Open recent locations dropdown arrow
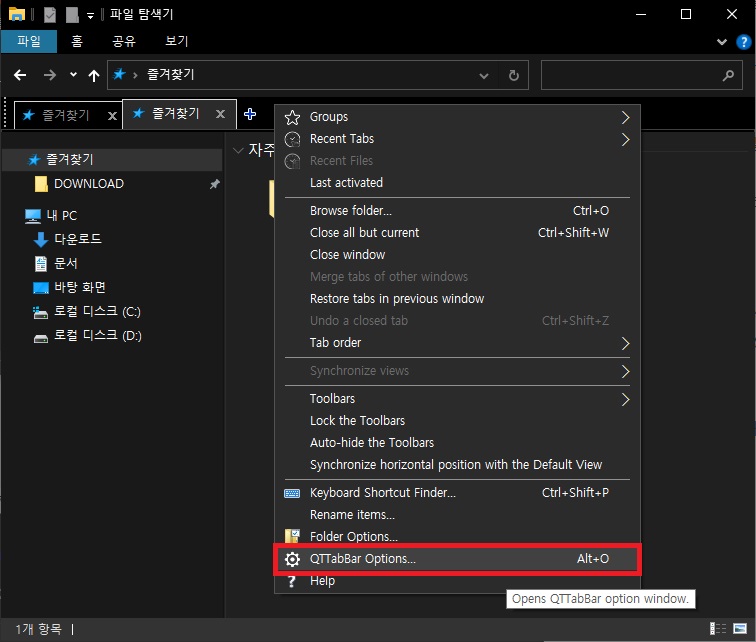This screenshot has width=756, height=642. tap(73, 75)
